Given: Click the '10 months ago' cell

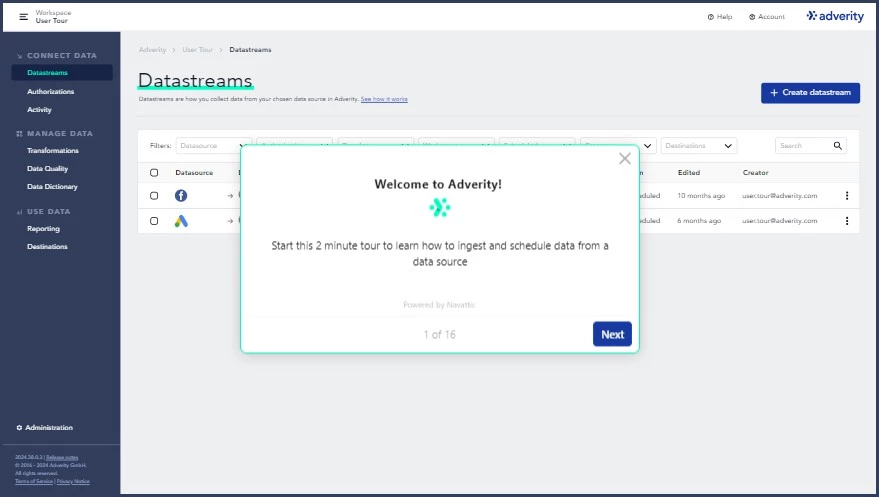Looking at the screenshot, I should tap(701, 196).
